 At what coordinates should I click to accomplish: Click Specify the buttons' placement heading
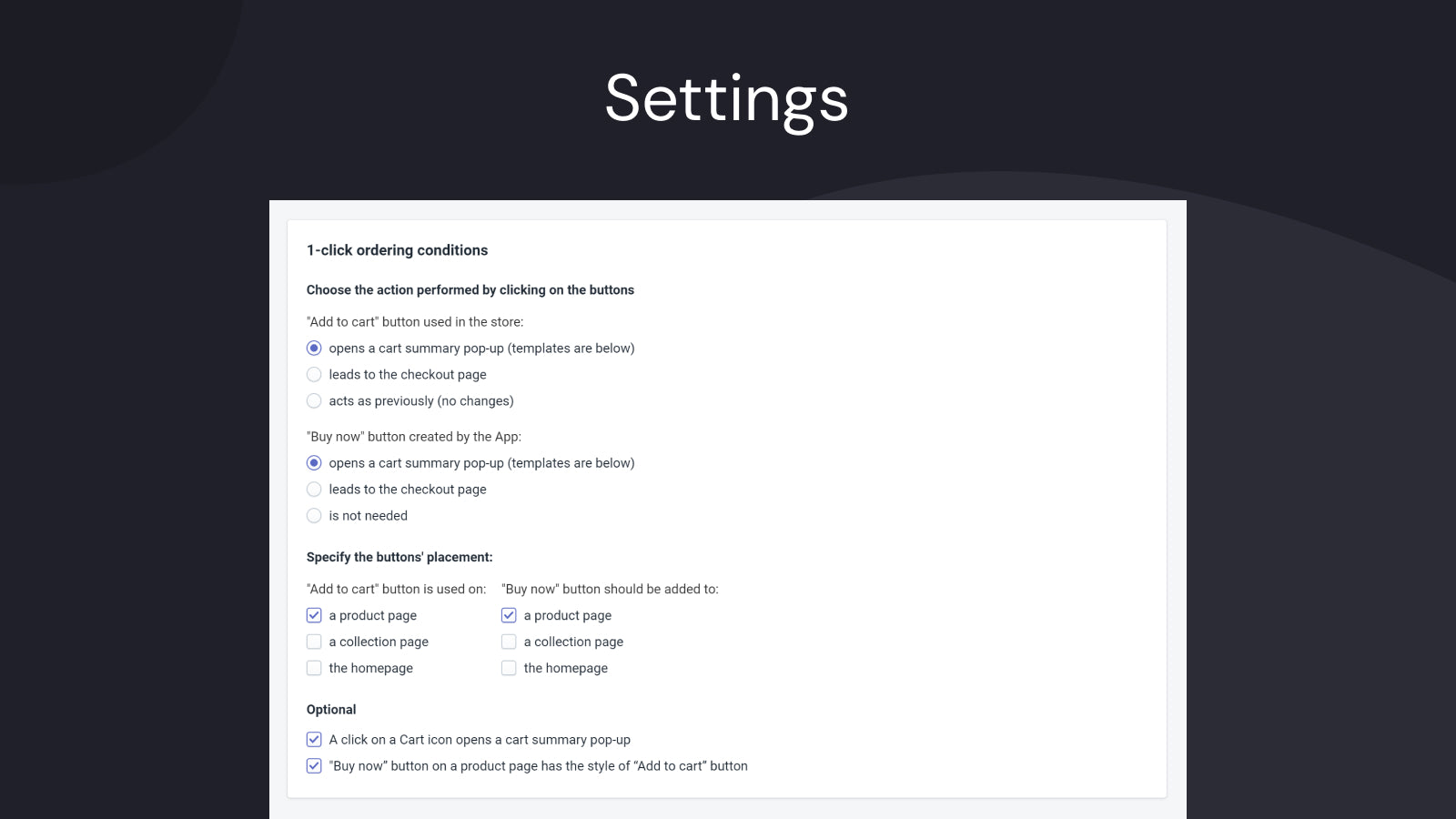(399, 557)
